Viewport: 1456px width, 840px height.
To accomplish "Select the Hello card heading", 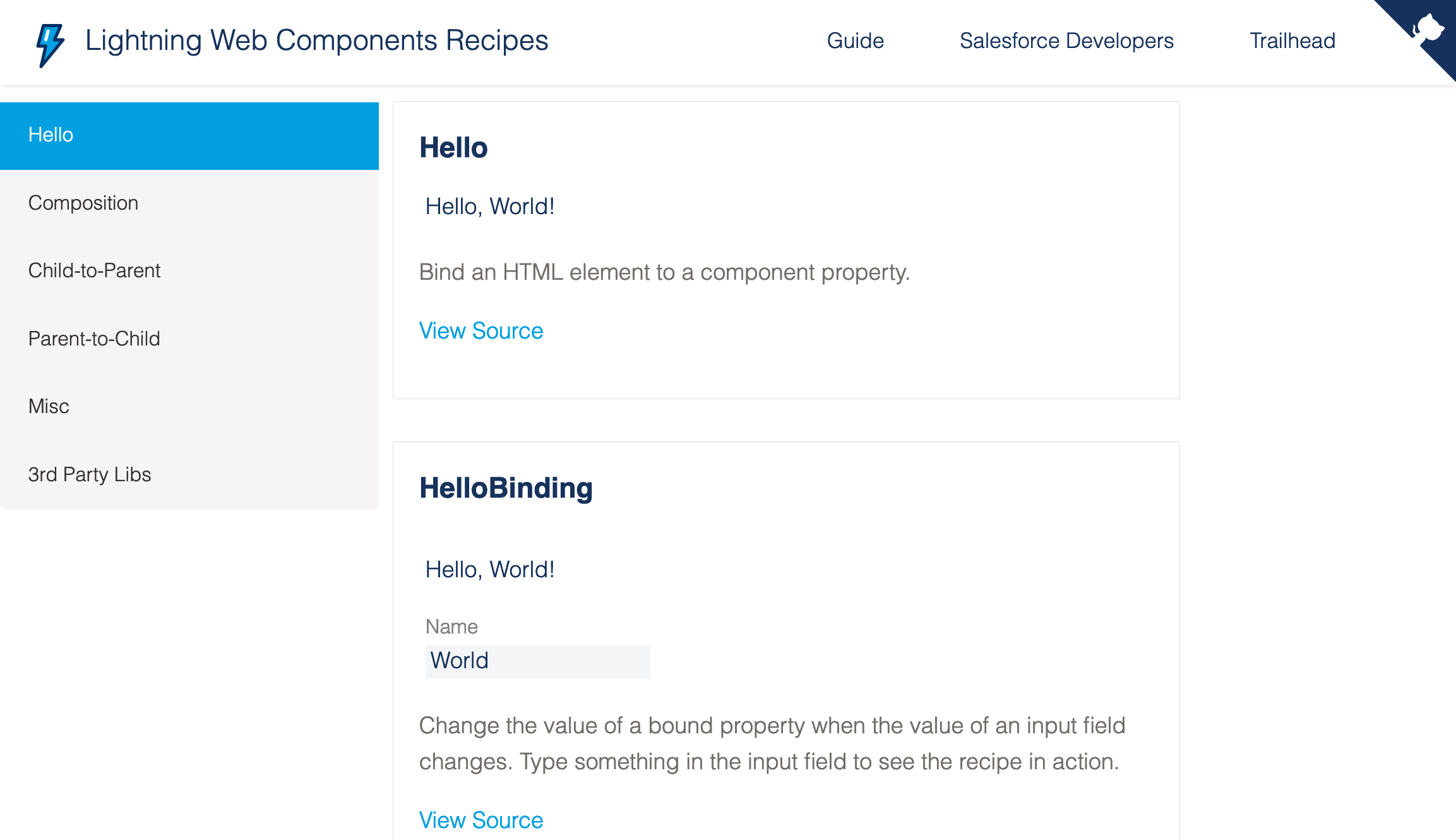I will pos(453,147).
